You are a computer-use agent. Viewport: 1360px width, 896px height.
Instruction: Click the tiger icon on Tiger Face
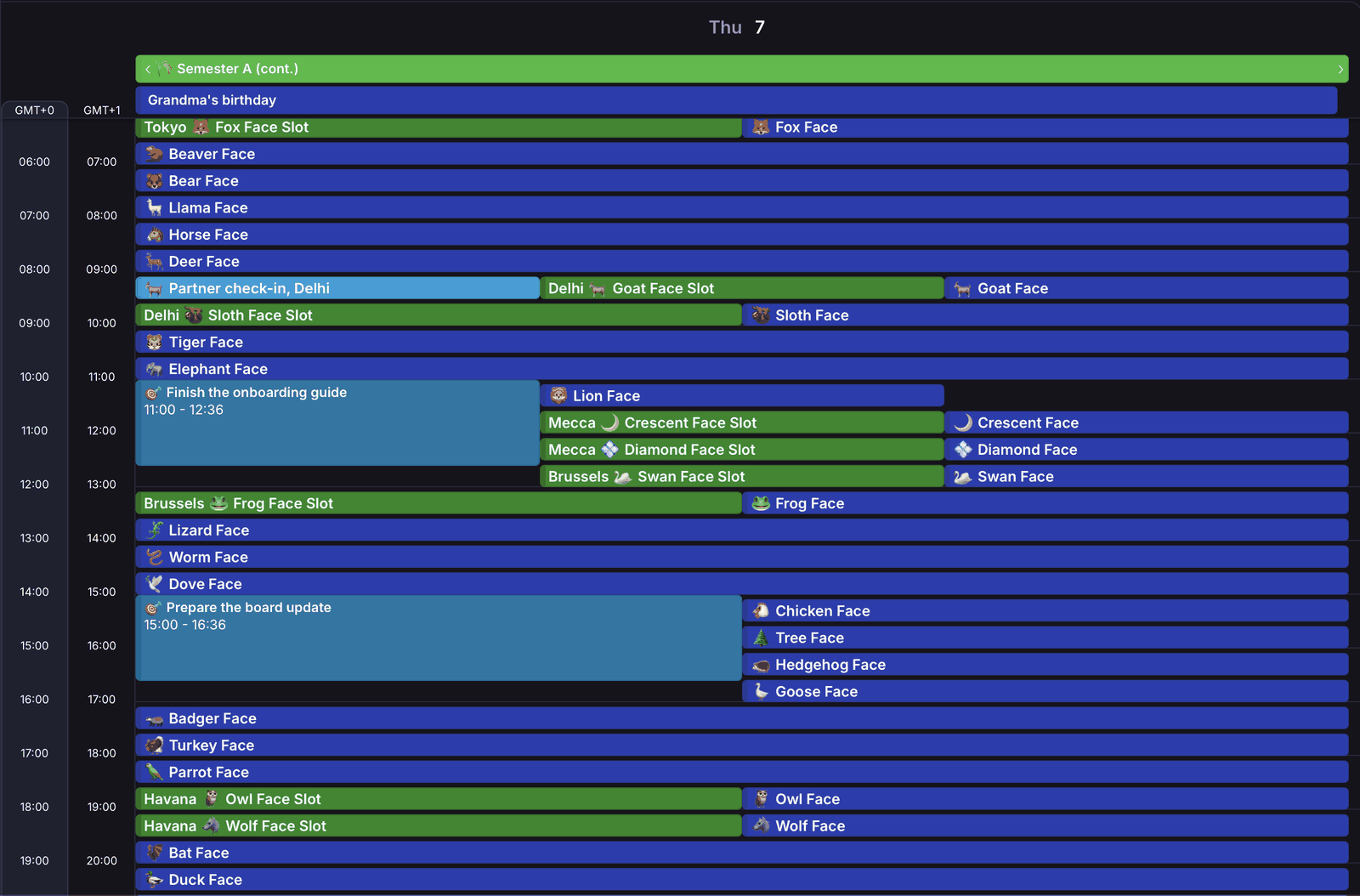154,343
